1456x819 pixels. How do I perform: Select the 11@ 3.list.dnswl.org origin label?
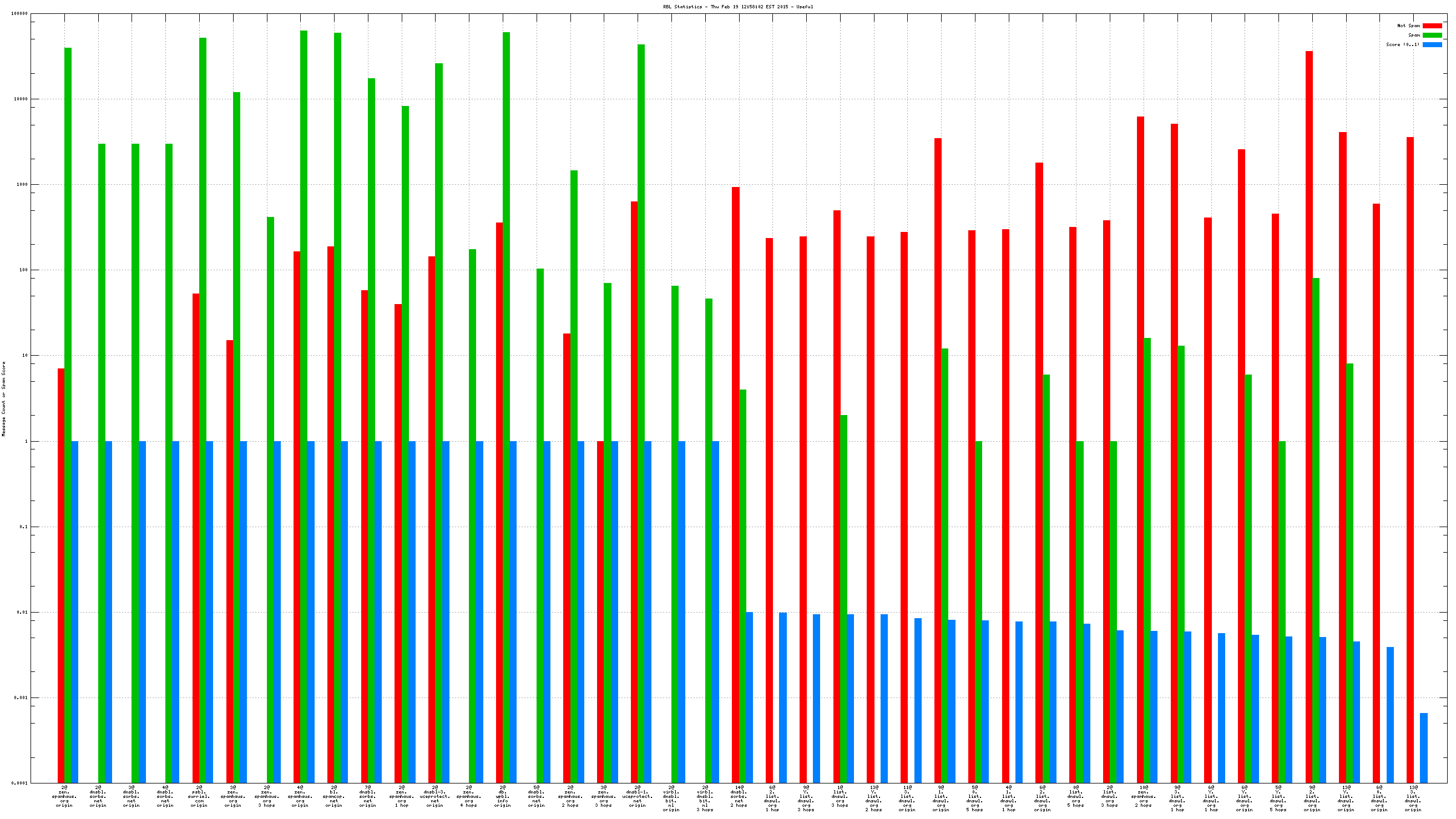(x=907, y=798)
